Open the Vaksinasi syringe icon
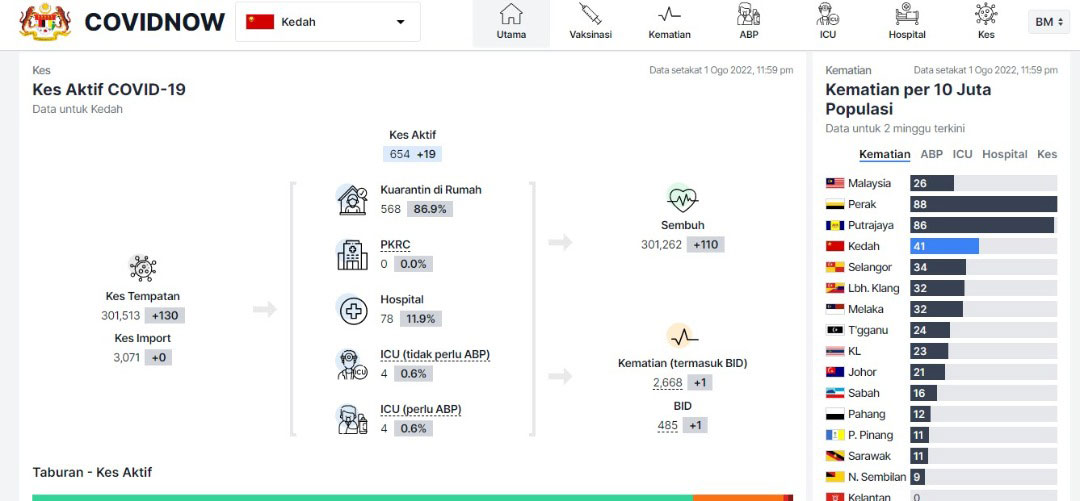This screenshot has height=501, width=1080. (x=590, y=14)
